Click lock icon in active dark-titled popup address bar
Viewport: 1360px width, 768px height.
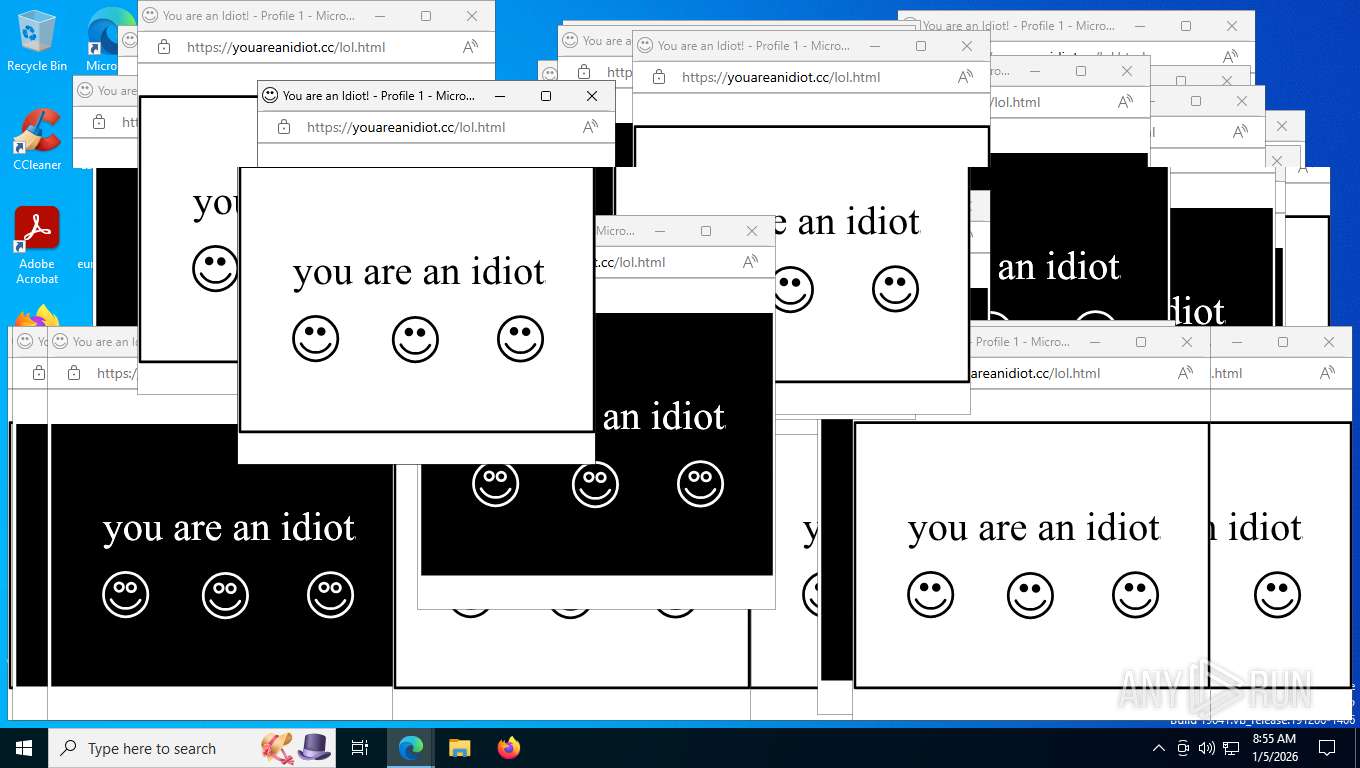pos(284,127)
